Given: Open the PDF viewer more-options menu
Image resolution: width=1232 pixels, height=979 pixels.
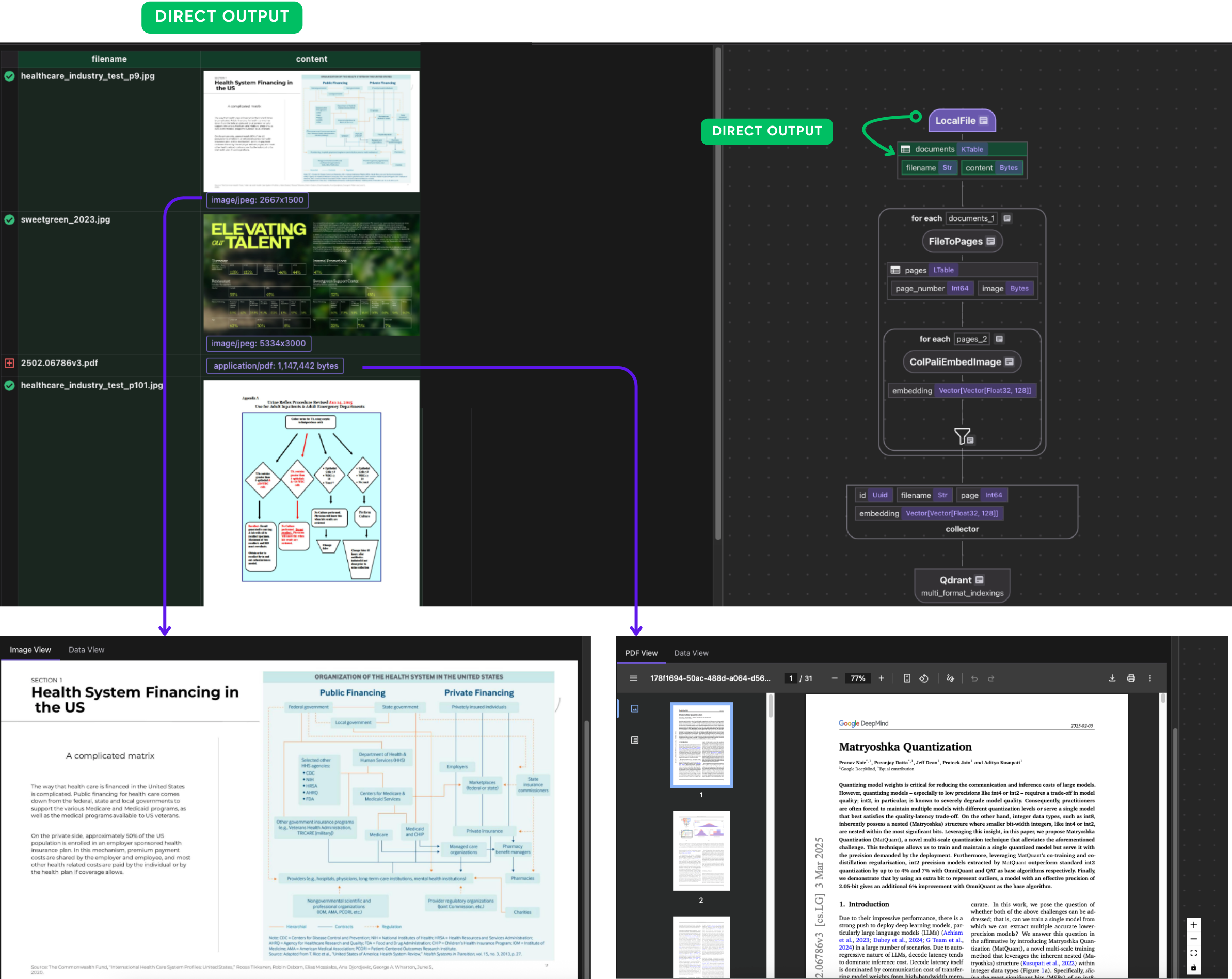Looking at the screenshot, I should coord(1150,678).
